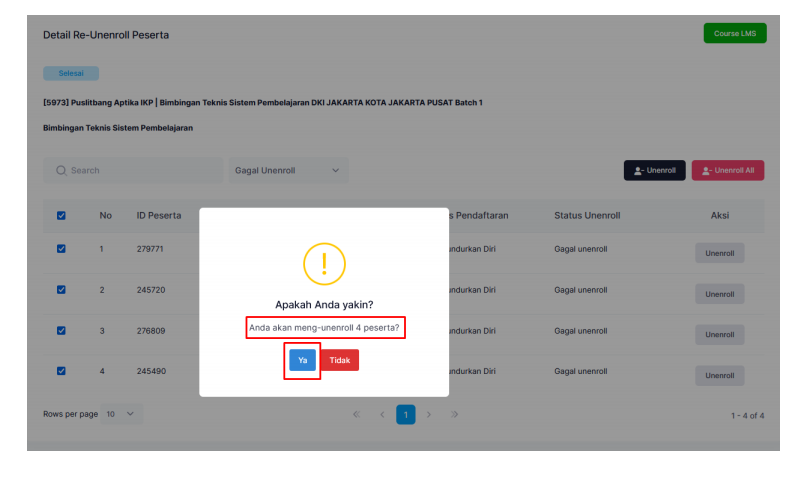This screenshot has height=477, width=795.
Task: Click the red Unenroll All button
Action: click(x=727, y=170)
